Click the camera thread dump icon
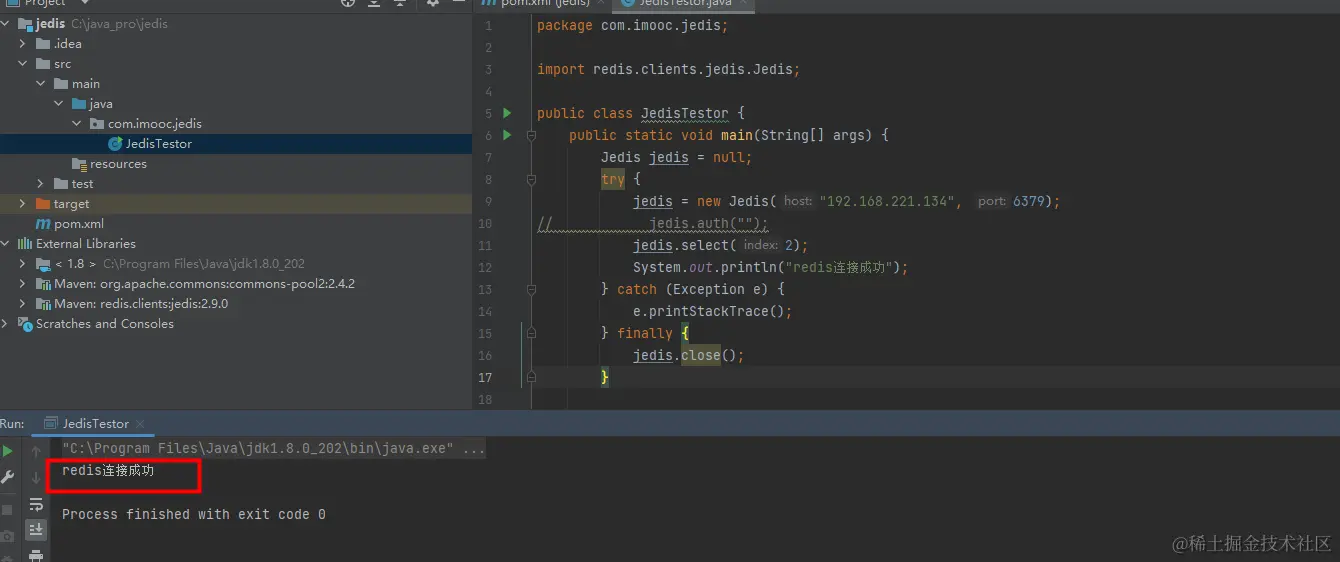Screen dimensions: 1340x562 tap(8, 537)
